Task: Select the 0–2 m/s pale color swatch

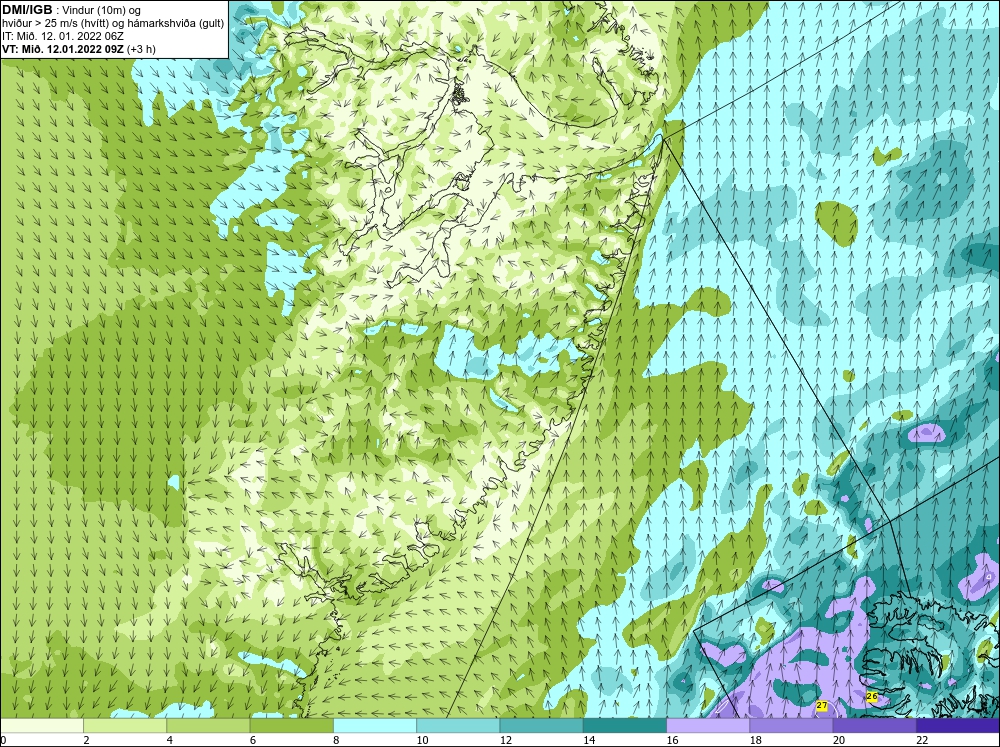Action: [x=41, y=725]
